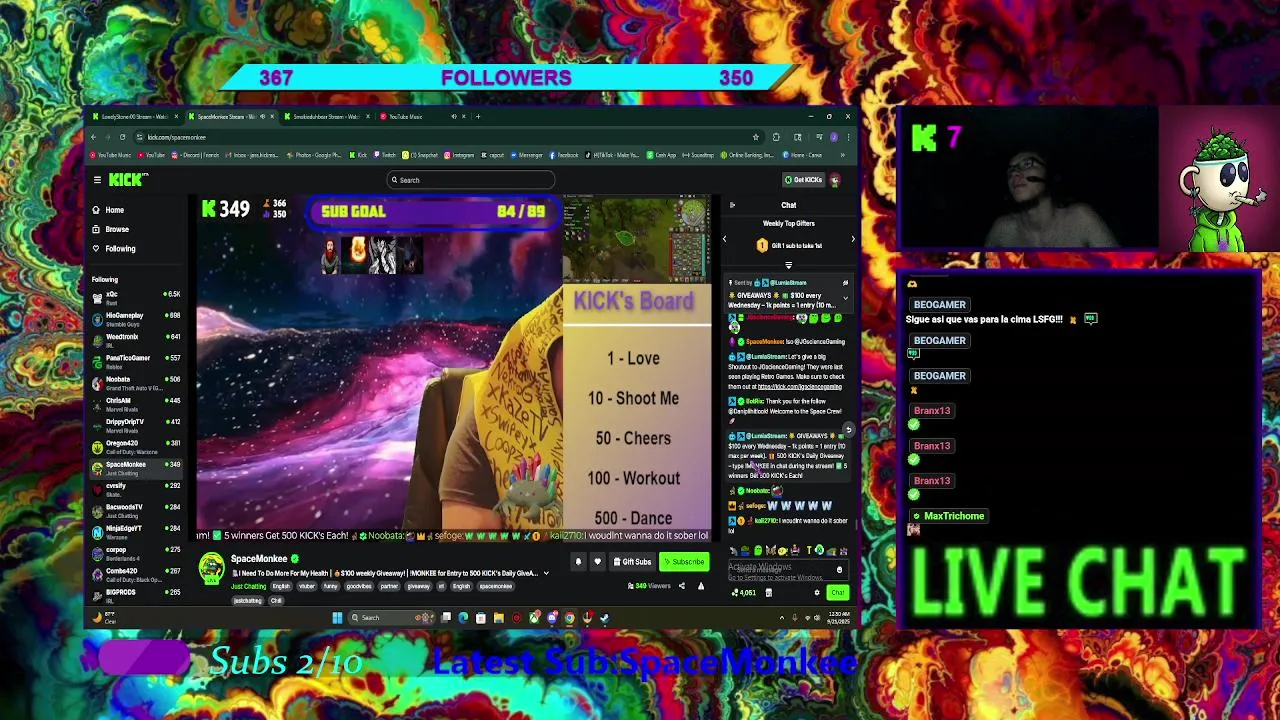Open chat settings gear icon
This screenshot has width=1280, height=720.
pos(817,592)
